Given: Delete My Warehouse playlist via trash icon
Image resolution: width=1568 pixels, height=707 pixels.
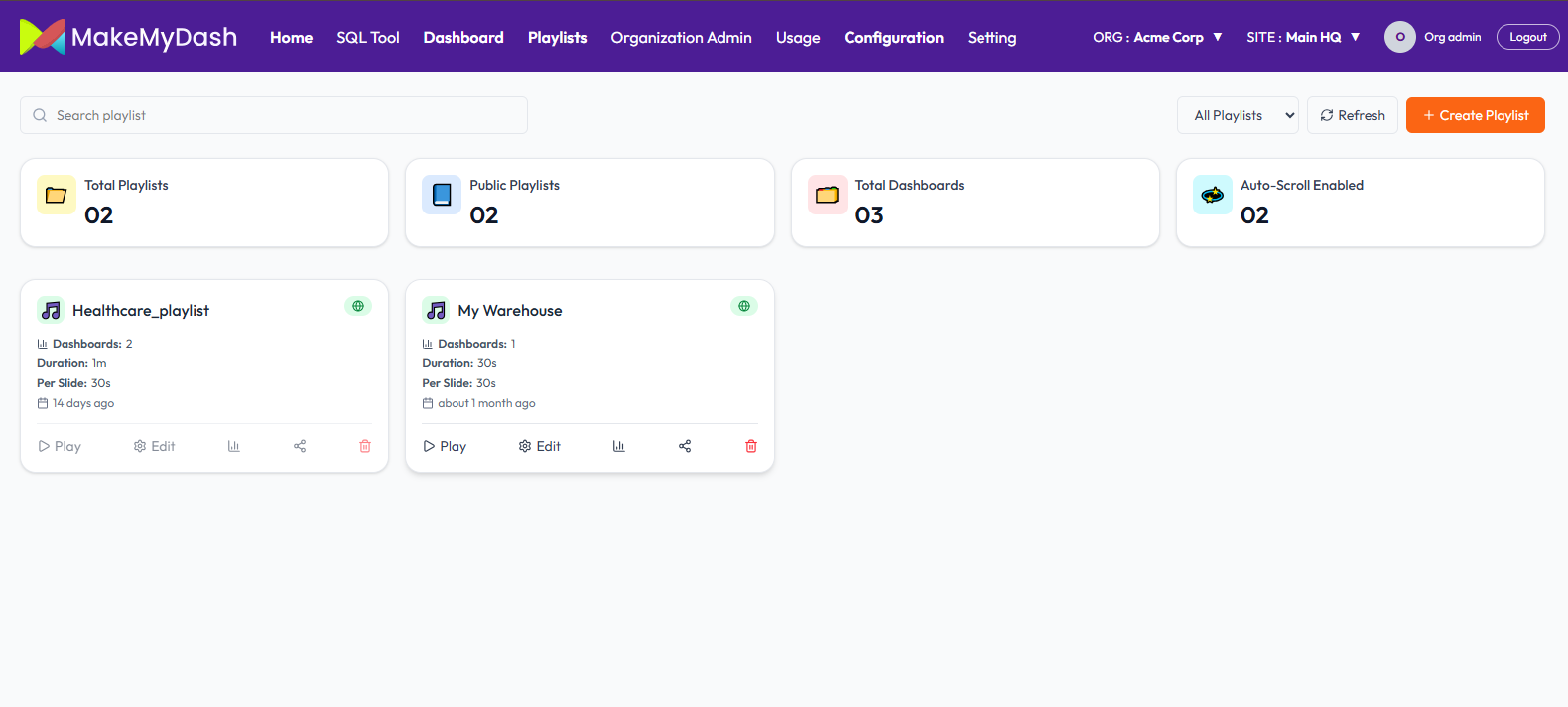Looking at the screenshot, I should point(751,446).
